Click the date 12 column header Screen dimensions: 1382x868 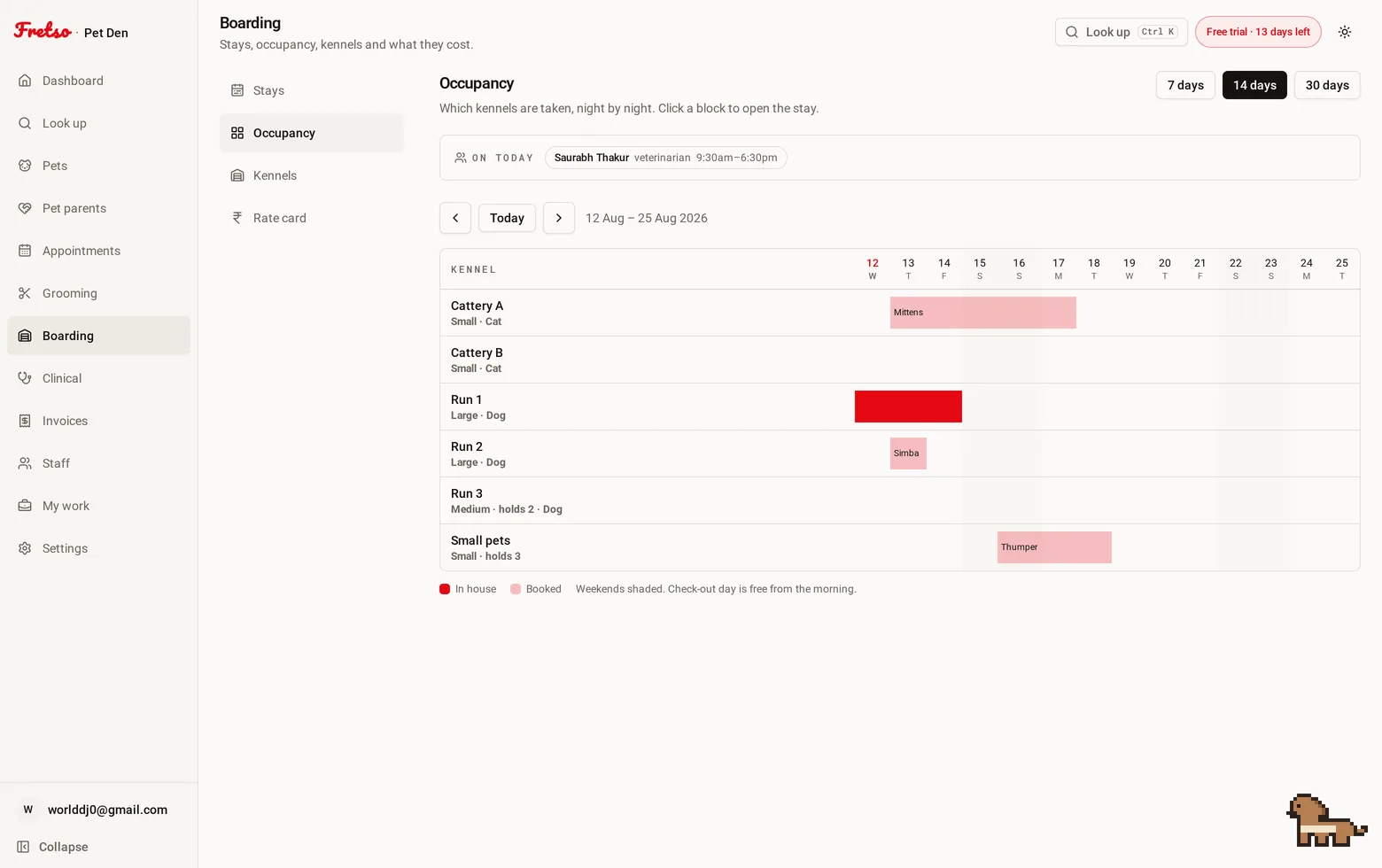click(873, 269)
